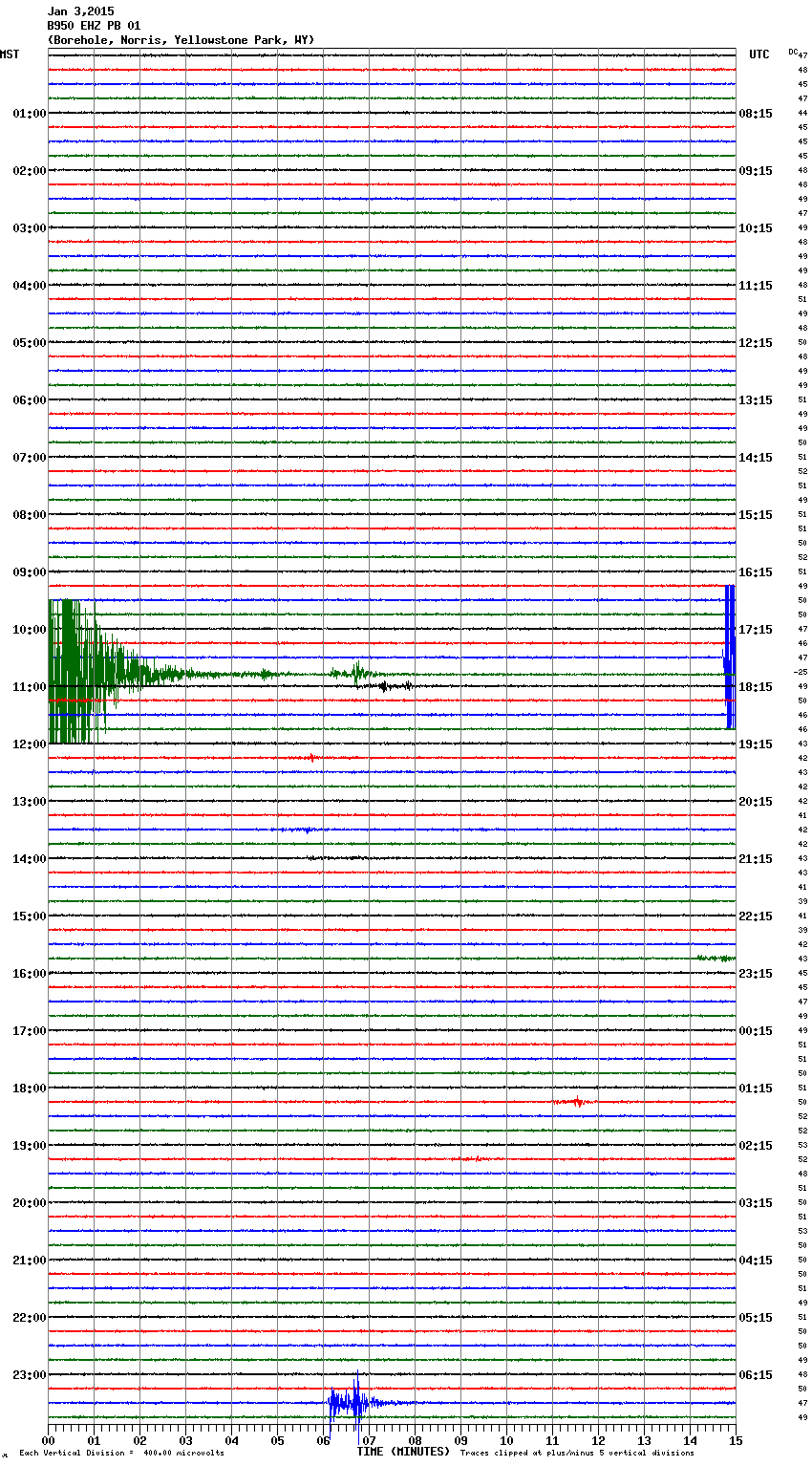Select the 03:00 MST time label
This screenshot has width=812, height=1466.
(x=30, y=228)
